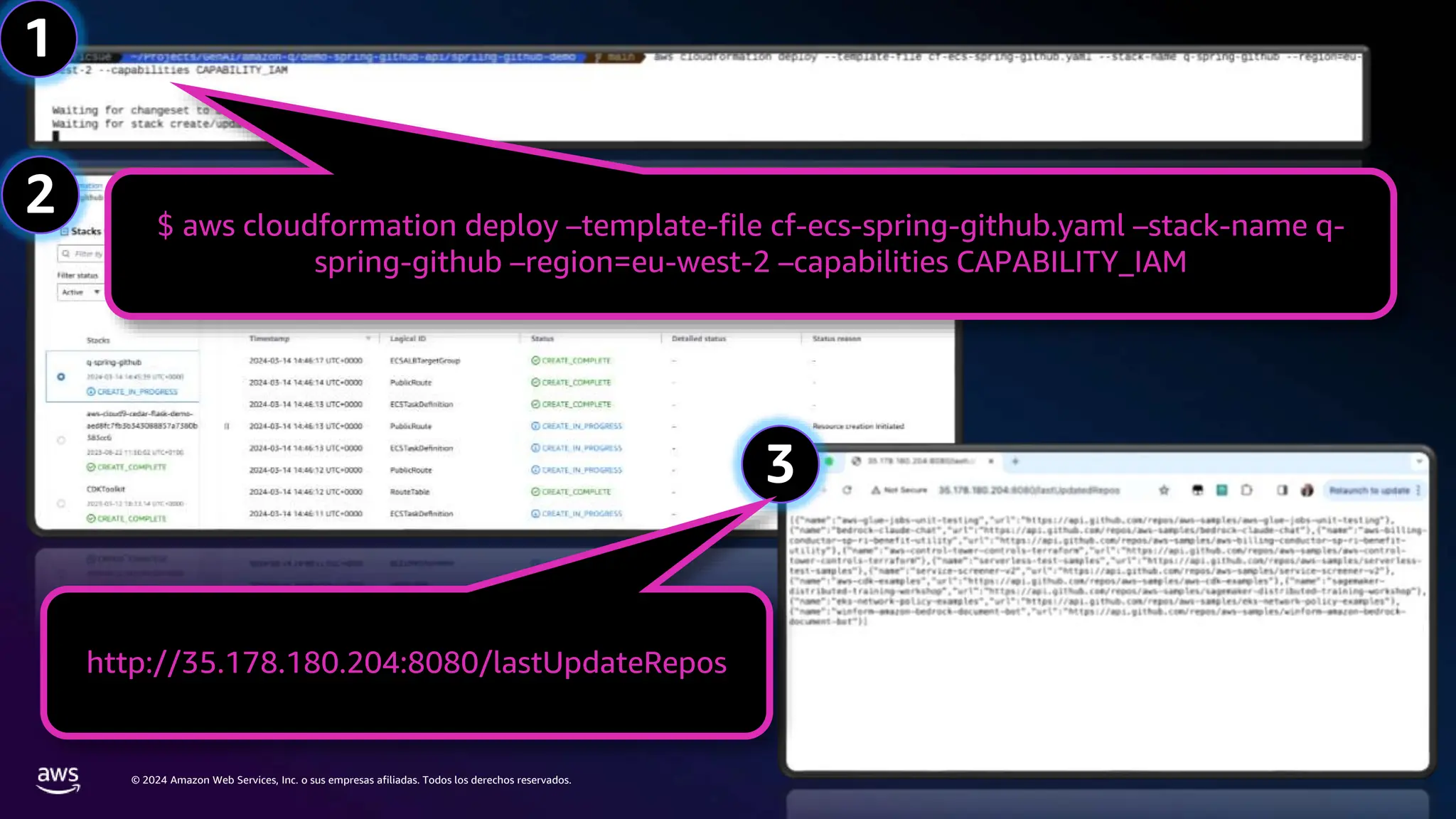
Task: Focus the browser address bar URL
Action: pyautogui.click(x=1029, y=490)
